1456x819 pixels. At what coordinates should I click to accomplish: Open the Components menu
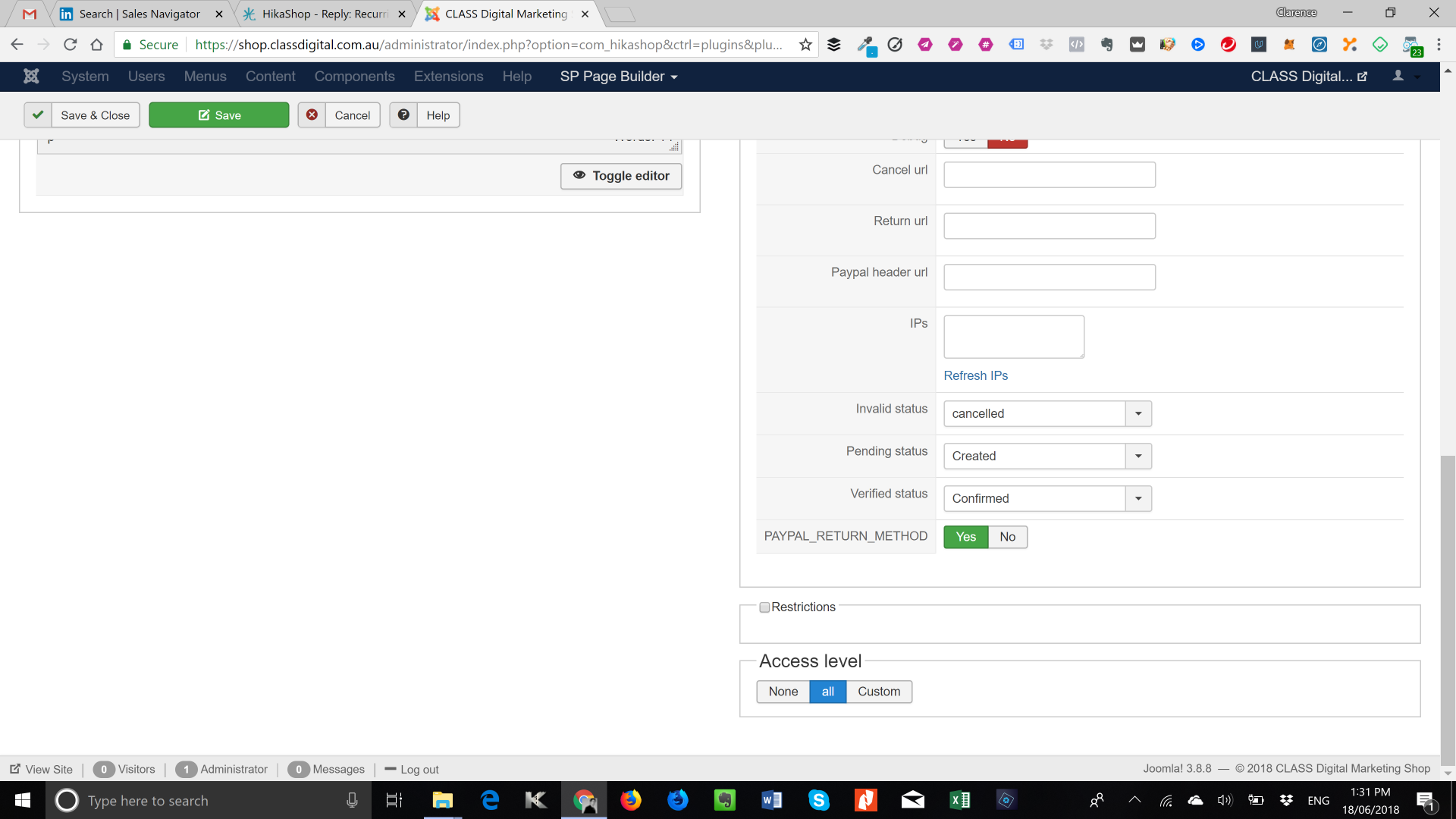coord(354,77)
